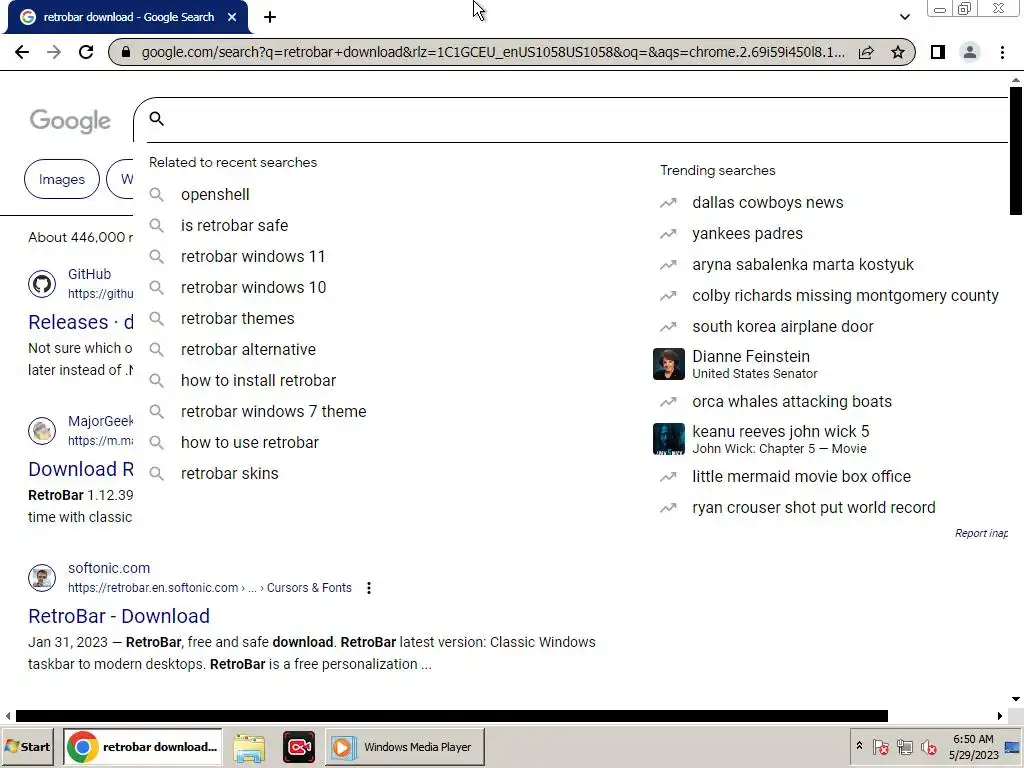Click the lock icon in address bar
This screenshot has width=1024, height=768.
click(x=126, y=52)
